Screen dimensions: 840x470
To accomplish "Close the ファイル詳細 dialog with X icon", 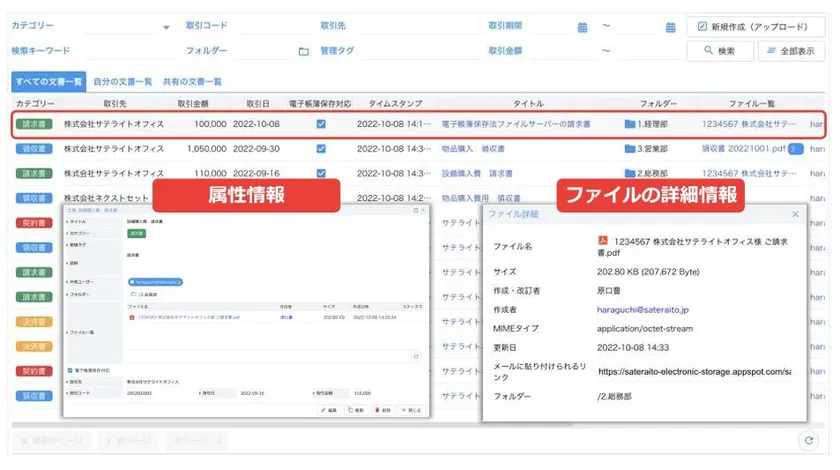I will [796, 214].
